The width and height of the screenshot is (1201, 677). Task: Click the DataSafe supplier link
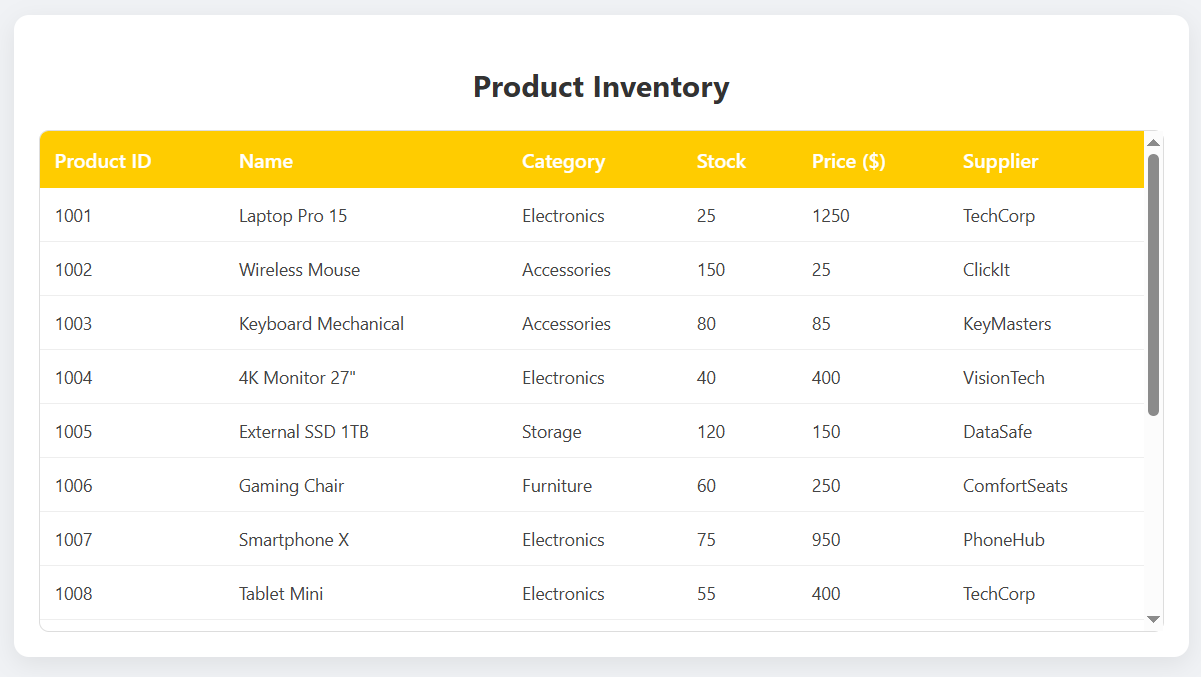[x=997, y=431]
